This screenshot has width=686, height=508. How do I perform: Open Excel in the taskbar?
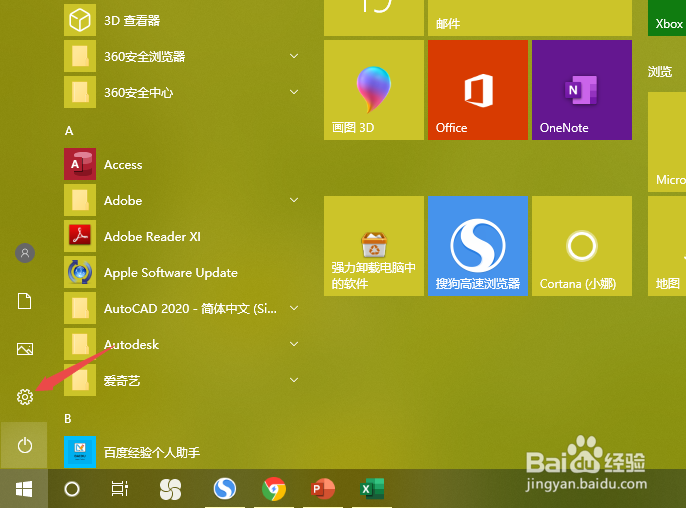tap(372, 489)
